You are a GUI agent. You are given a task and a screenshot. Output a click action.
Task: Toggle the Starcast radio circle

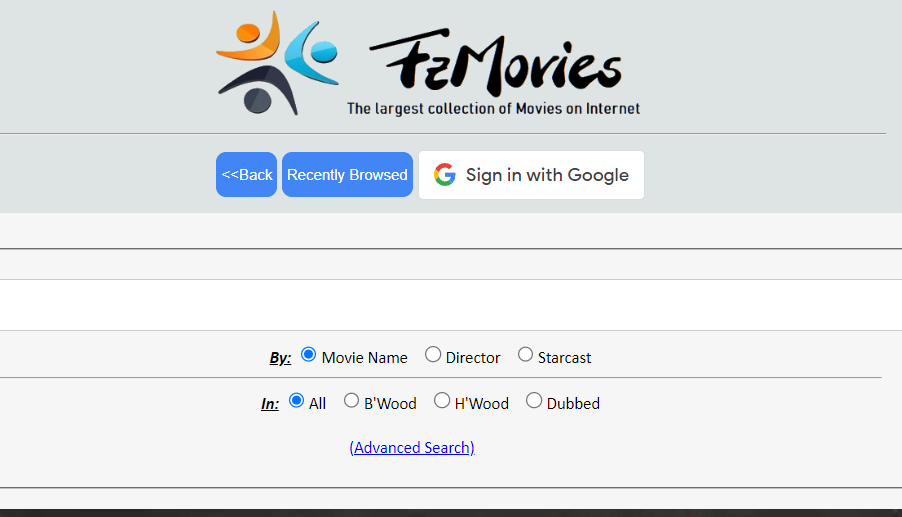525,355
